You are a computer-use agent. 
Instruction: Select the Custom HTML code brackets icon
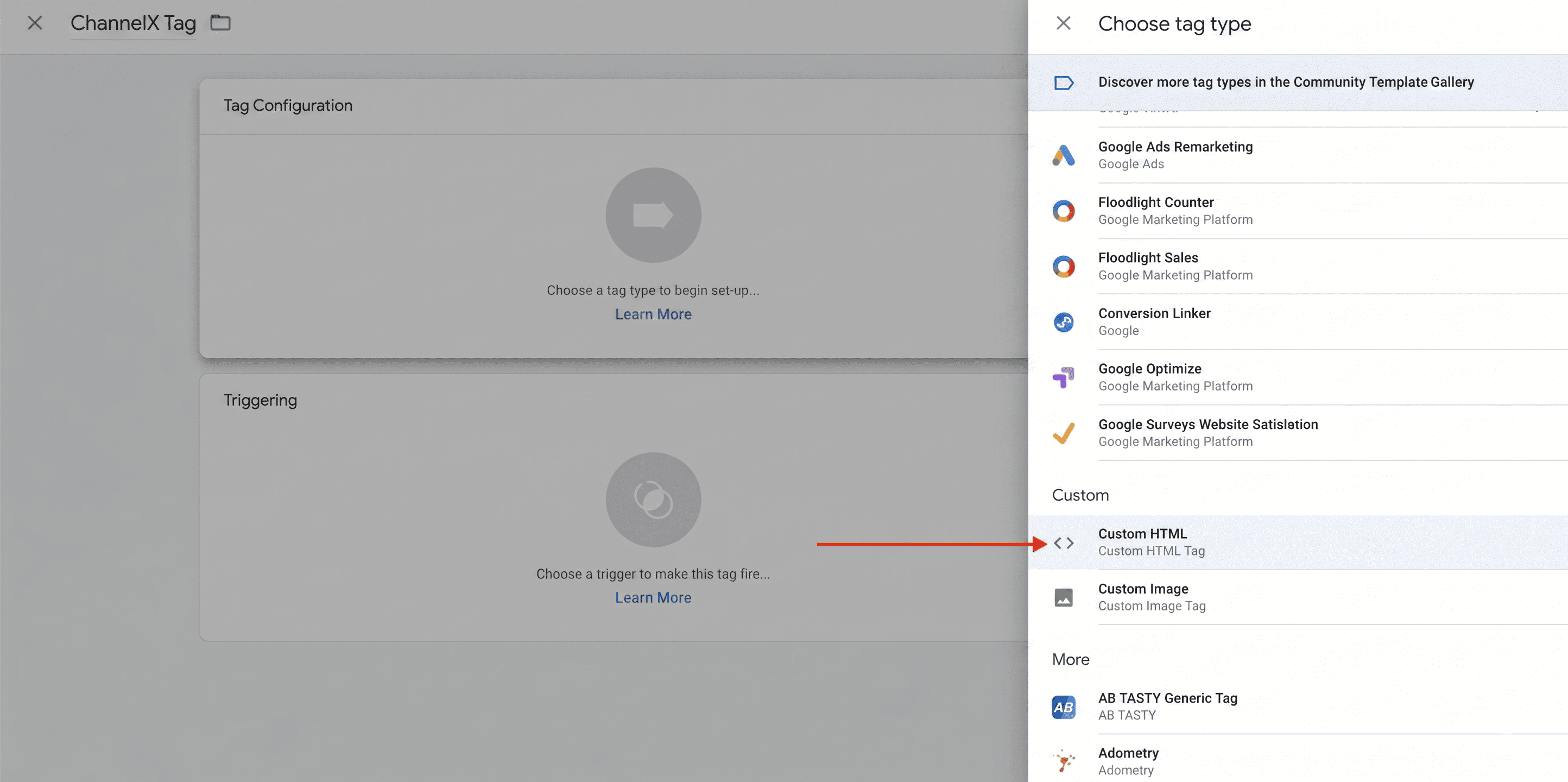click(1064, 543)
